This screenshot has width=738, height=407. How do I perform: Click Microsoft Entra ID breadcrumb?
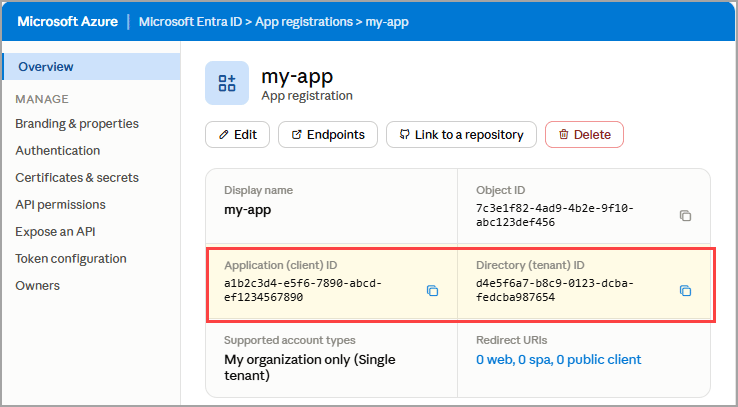click(x=191, y=22)
